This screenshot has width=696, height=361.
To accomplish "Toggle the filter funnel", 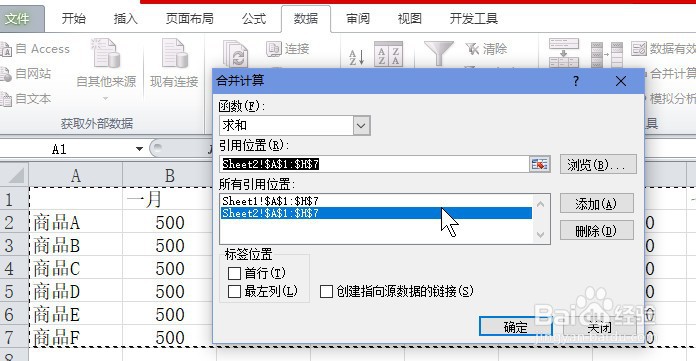I will coord(439,53).
